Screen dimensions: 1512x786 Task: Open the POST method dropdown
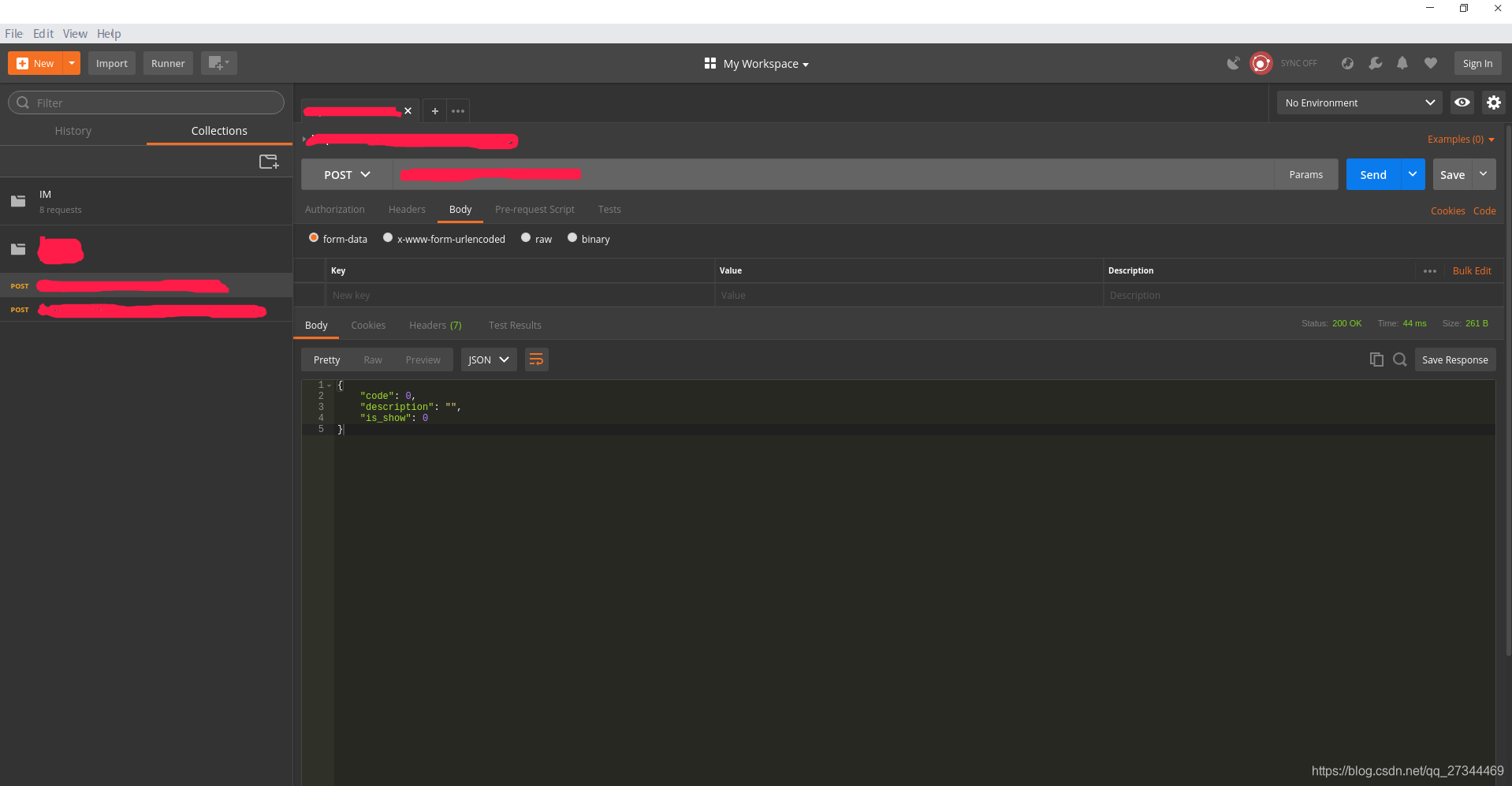[345, 174]
